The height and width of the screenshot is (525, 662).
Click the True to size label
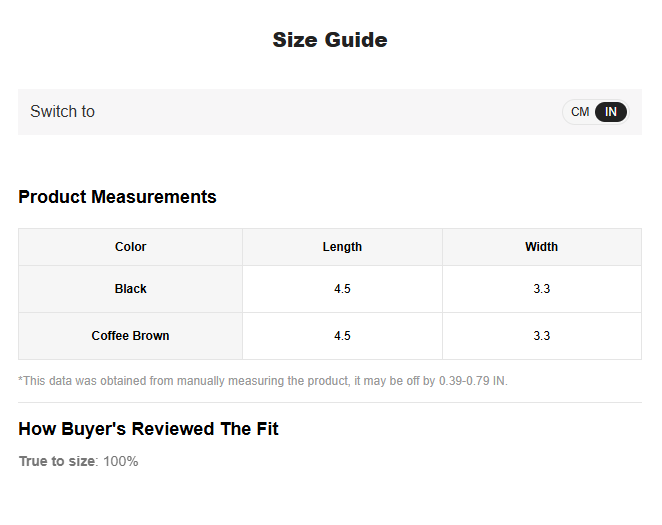point(57,461)
